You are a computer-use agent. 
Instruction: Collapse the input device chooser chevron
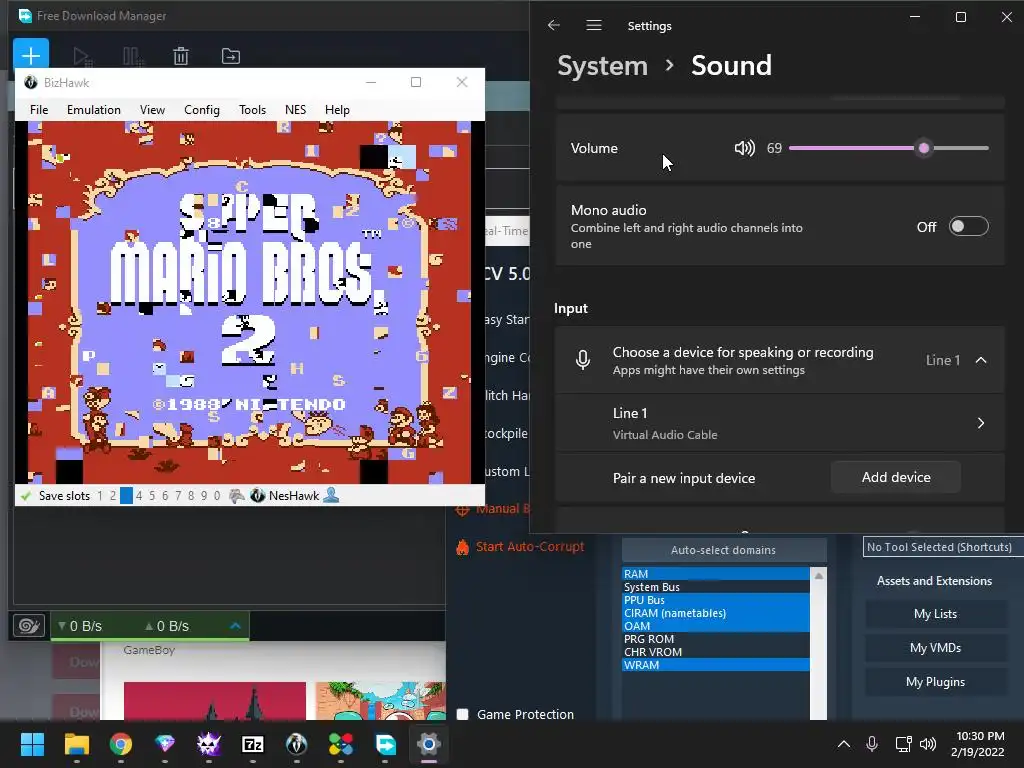click(981, 360)
